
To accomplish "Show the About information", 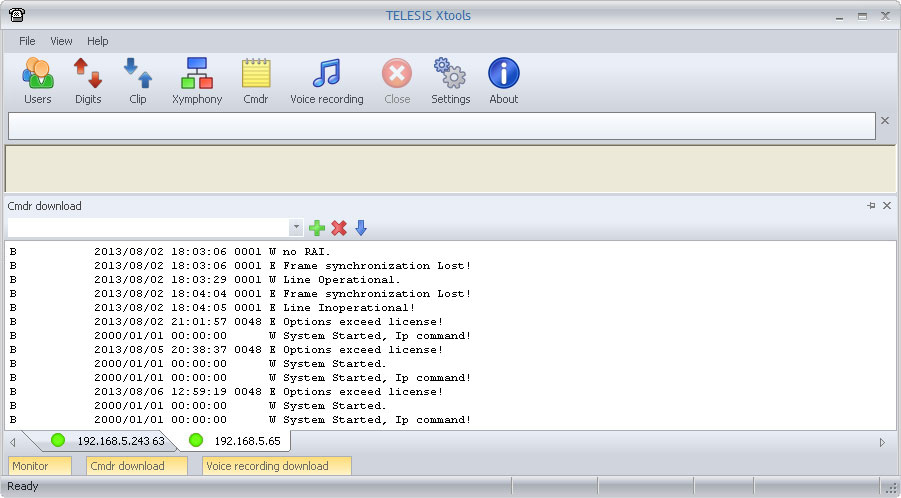I will pos(503,81).
